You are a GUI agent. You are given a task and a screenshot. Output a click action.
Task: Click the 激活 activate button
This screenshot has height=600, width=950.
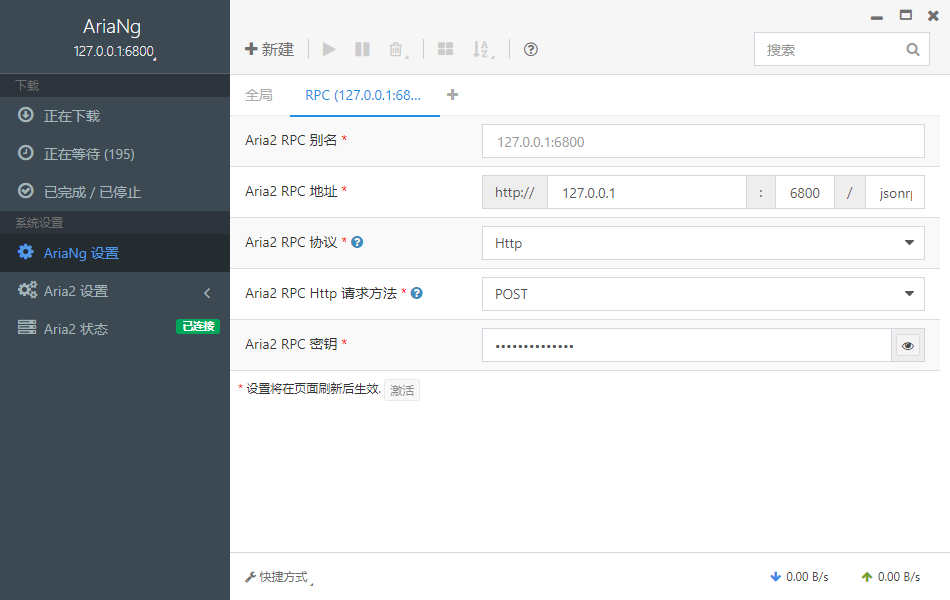402,390
